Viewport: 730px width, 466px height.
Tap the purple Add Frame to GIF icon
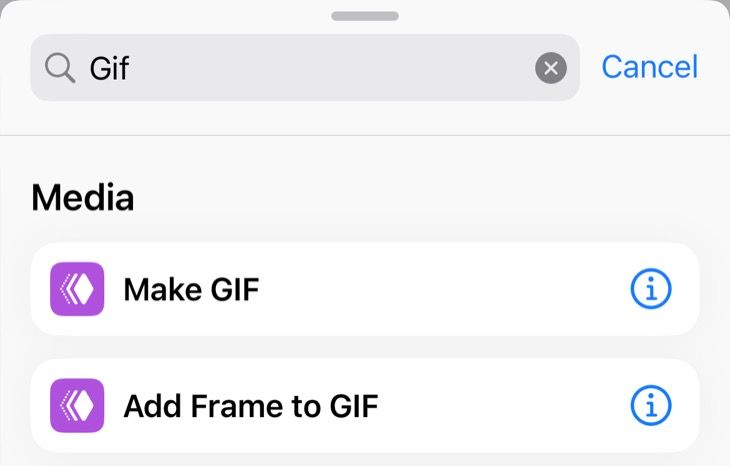pyautogui.click(x=77, y=405)
